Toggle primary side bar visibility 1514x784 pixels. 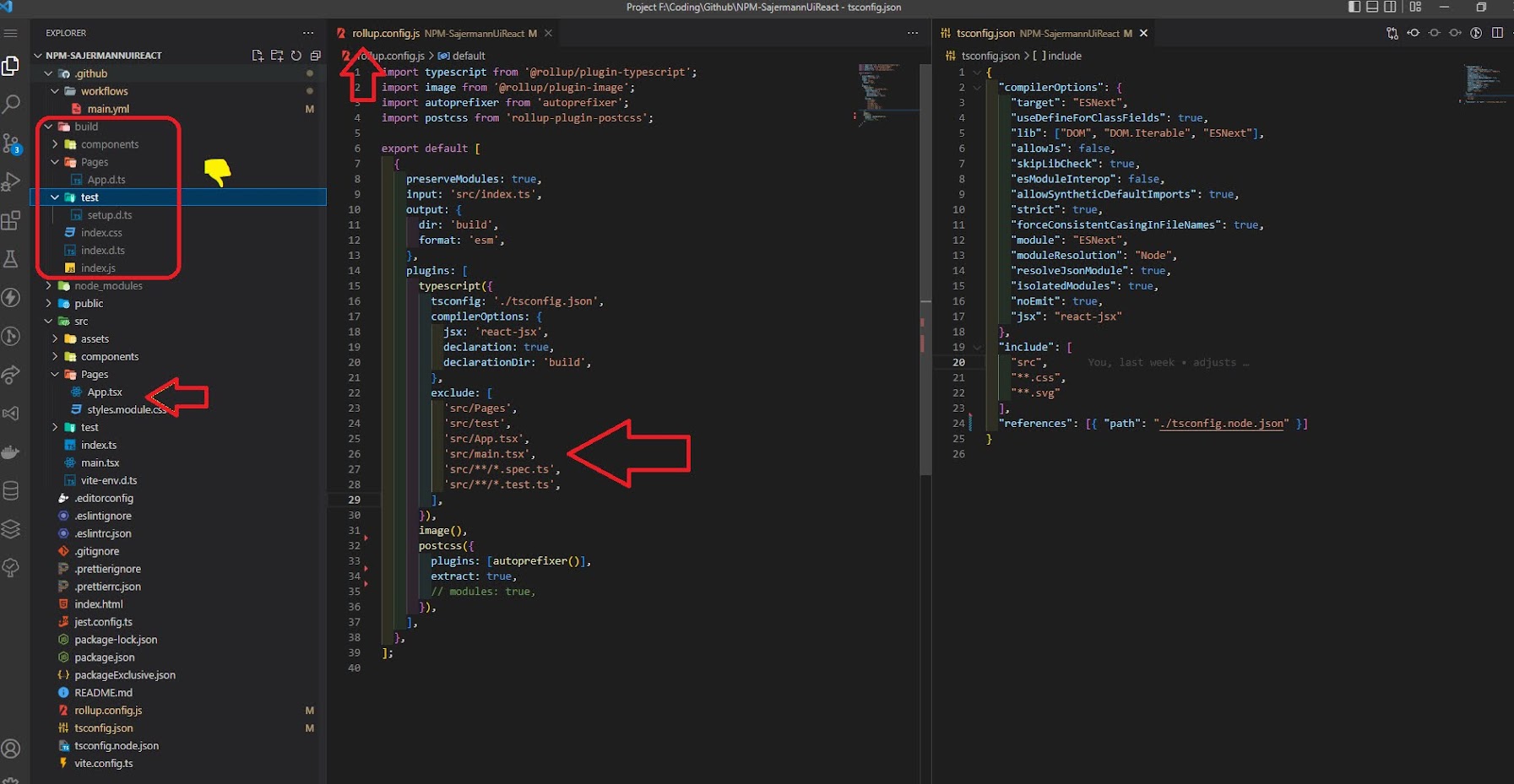point(1354,7)
